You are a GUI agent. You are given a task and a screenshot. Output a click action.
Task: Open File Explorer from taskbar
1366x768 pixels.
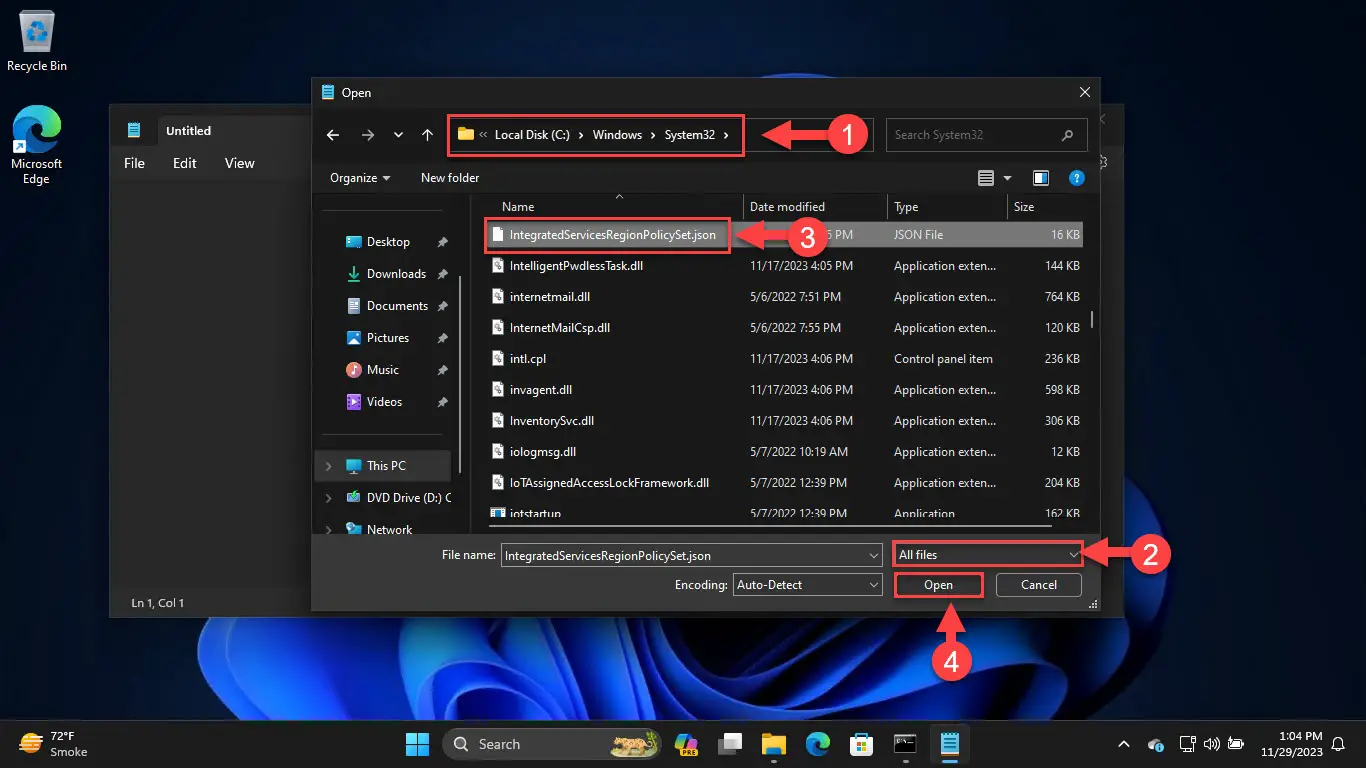pos(774,744)
